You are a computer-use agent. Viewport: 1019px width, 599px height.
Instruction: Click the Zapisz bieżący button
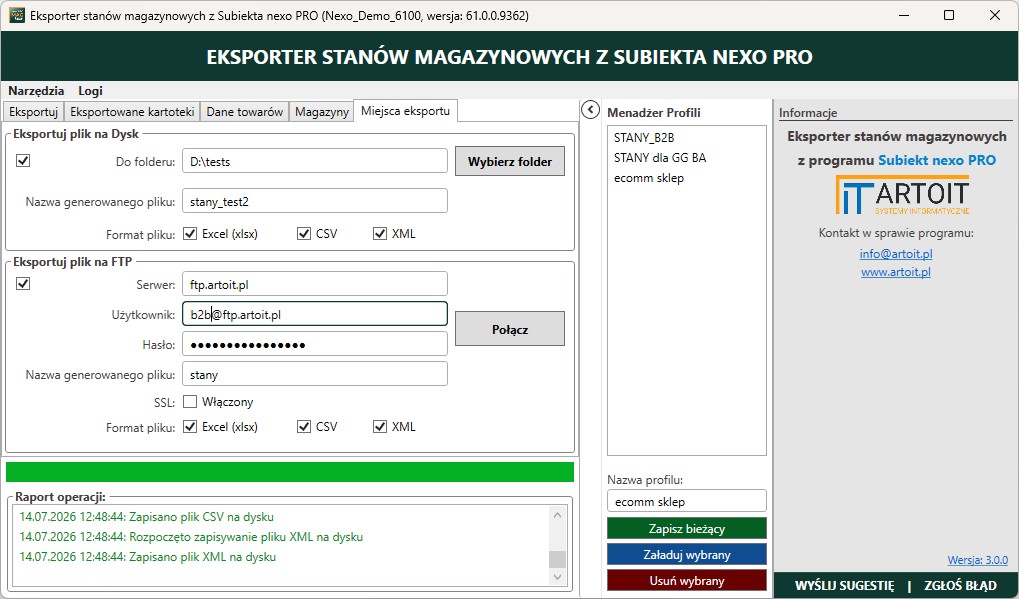coord(687,528)
